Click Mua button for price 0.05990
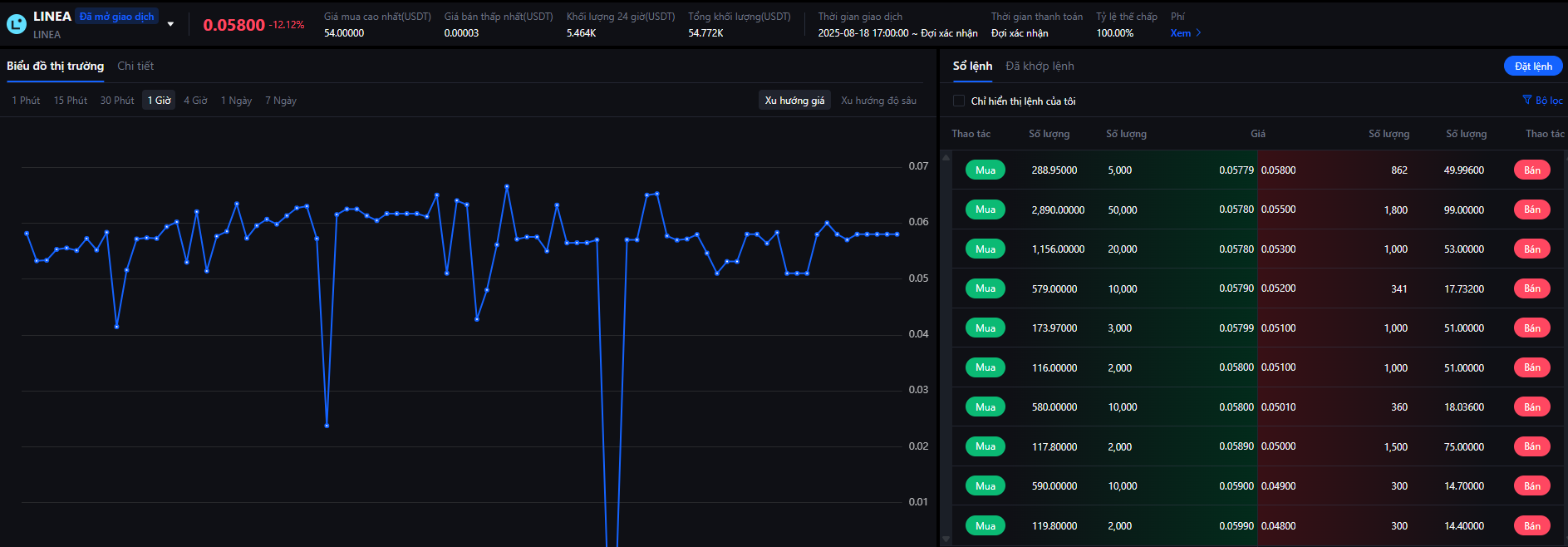Viewport: 1568px width, 547px height. pos(985,525)
